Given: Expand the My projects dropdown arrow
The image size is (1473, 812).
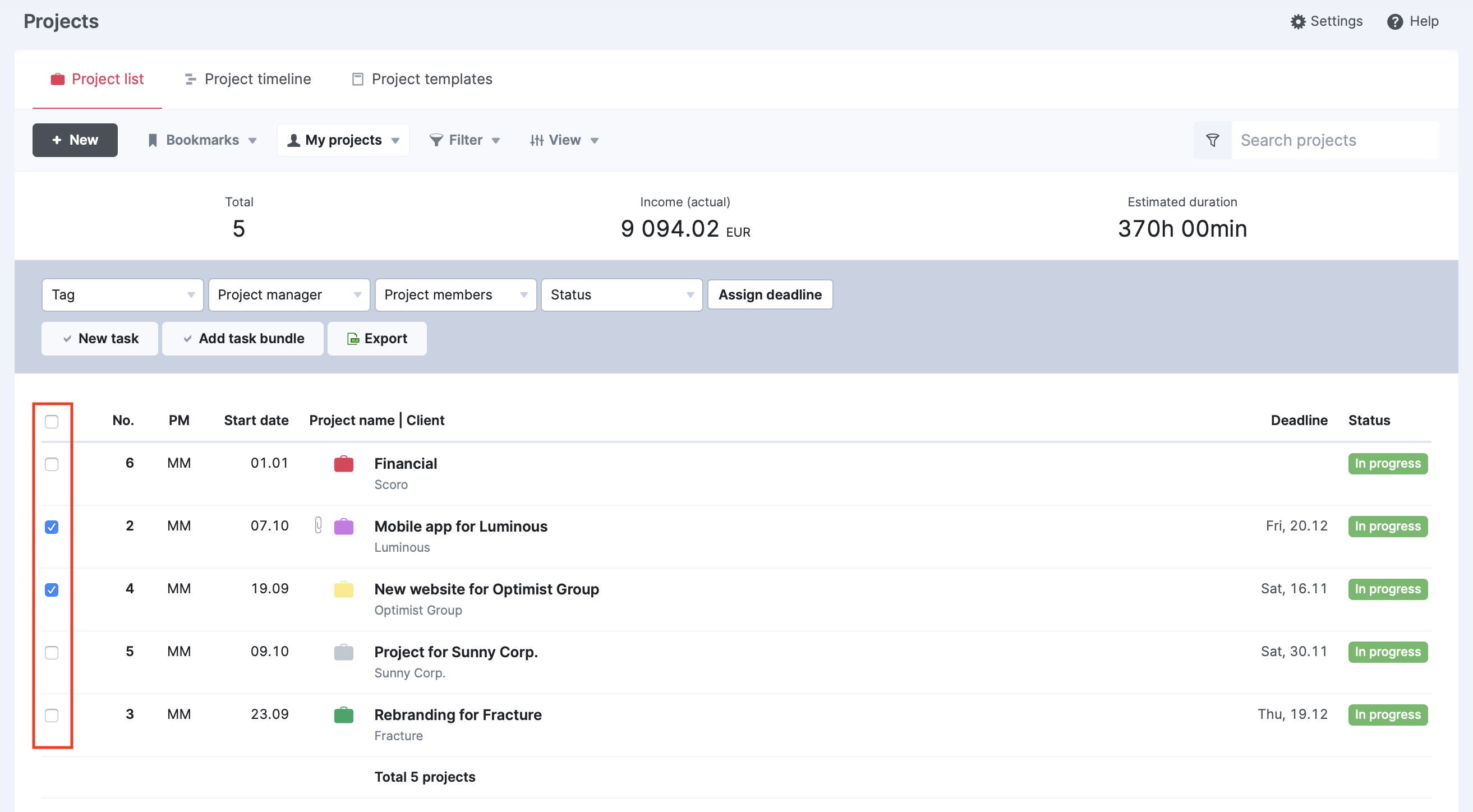Looking at the screenshot, I should click(x=395, y=141).
